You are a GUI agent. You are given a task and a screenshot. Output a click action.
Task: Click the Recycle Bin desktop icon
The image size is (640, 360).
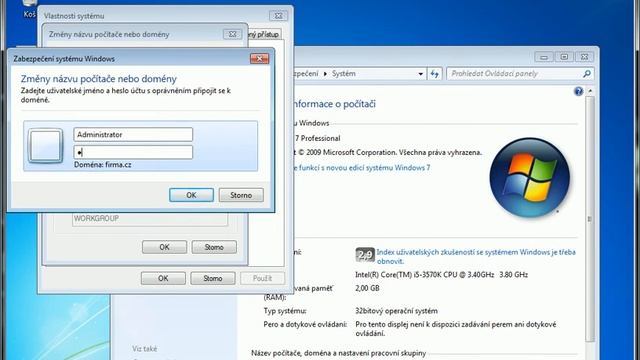coord(29,8)
